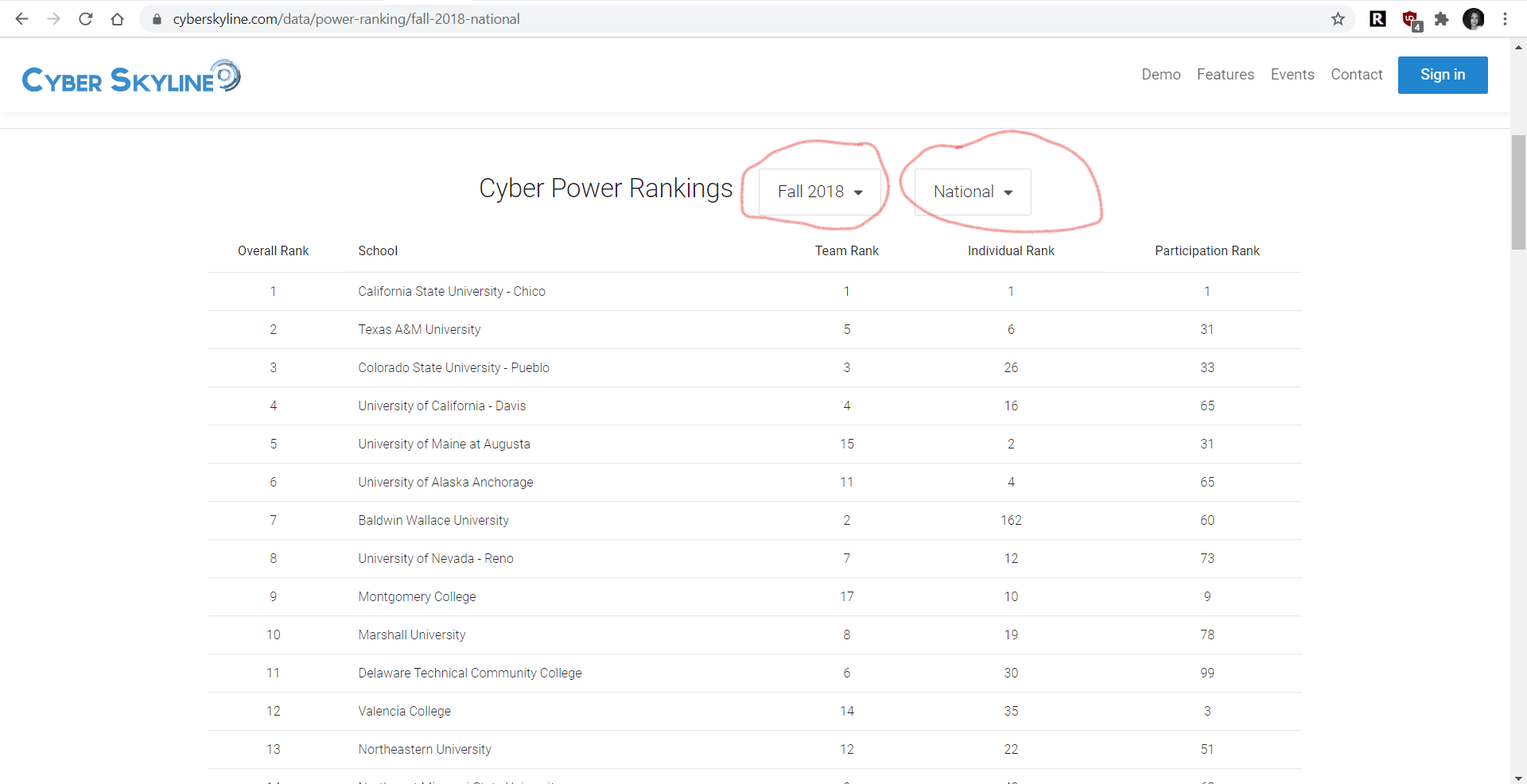The width and height of the screenshot is (1527, 784).
Task: Bookmark this page with the star icon
Action: pyautogui.click(x=1339, y=19)
